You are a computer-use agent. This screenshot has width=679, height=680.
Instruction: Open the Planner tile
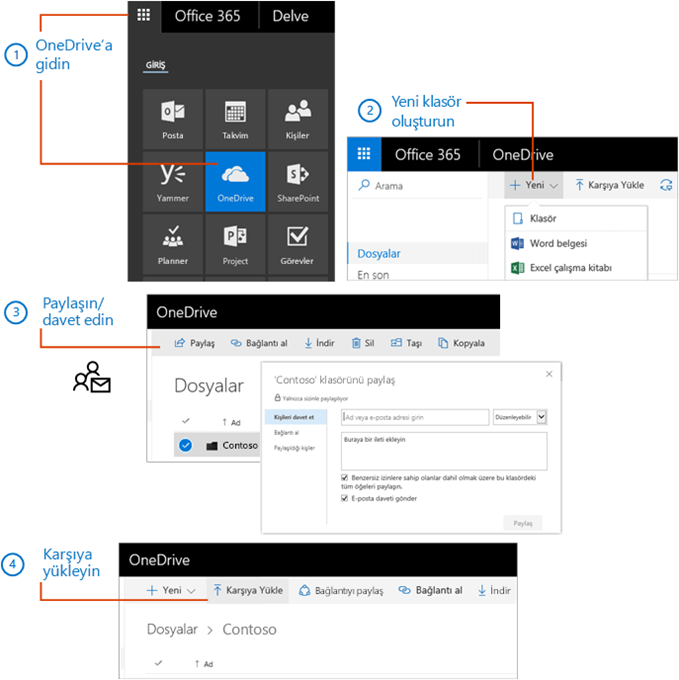[173, 244]
